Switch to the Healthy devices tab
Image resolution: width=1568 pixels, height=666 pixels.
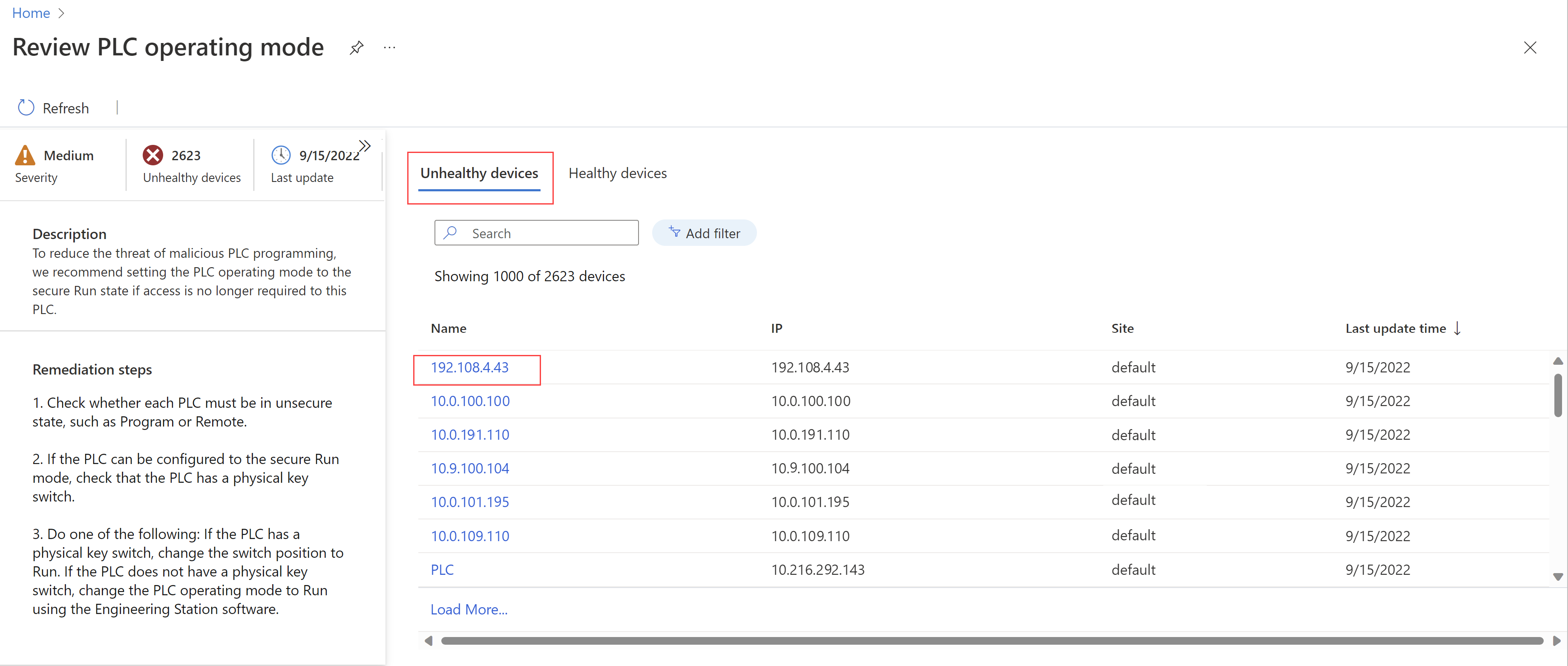[x=618, y=173]
